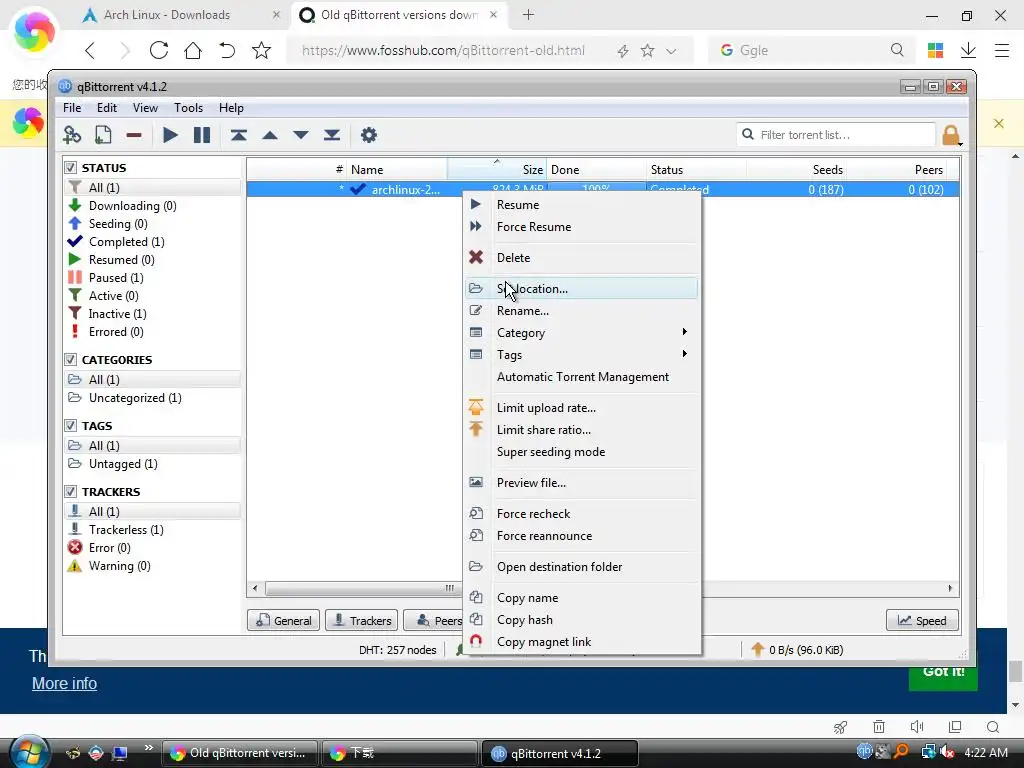This screenshot has width=1024, height=768.
Task: Click browser home icon
Action: [193, 50]
